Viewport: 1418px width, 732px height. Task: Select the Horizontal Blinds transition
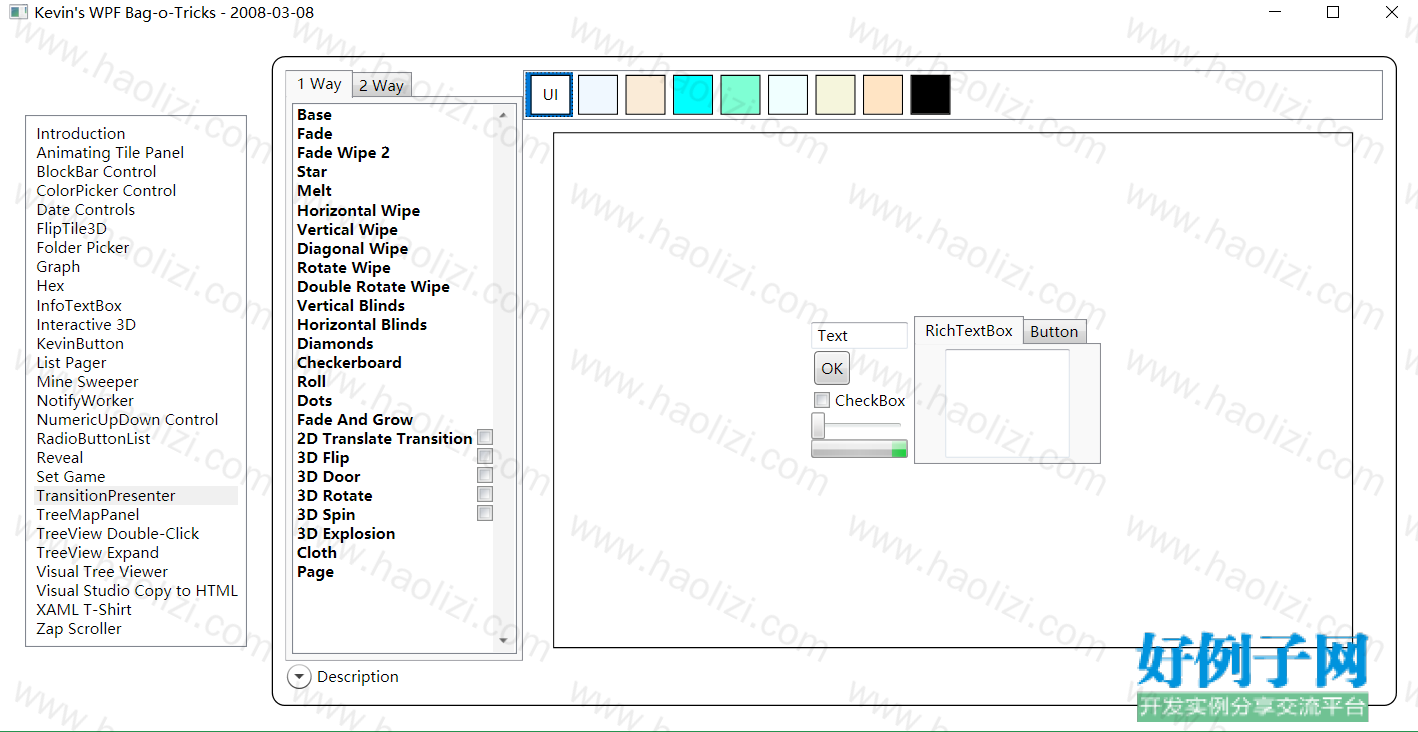coord(362,325)
